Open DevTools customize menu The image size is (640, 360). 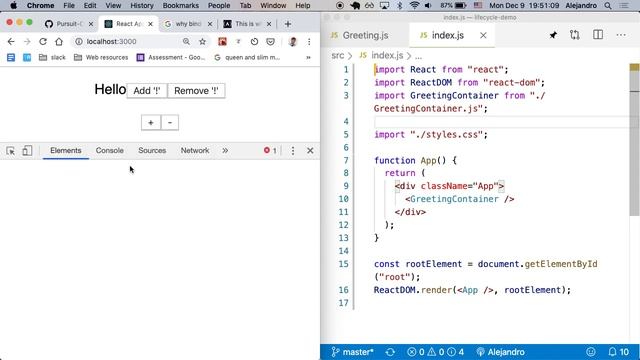(293, 151)
